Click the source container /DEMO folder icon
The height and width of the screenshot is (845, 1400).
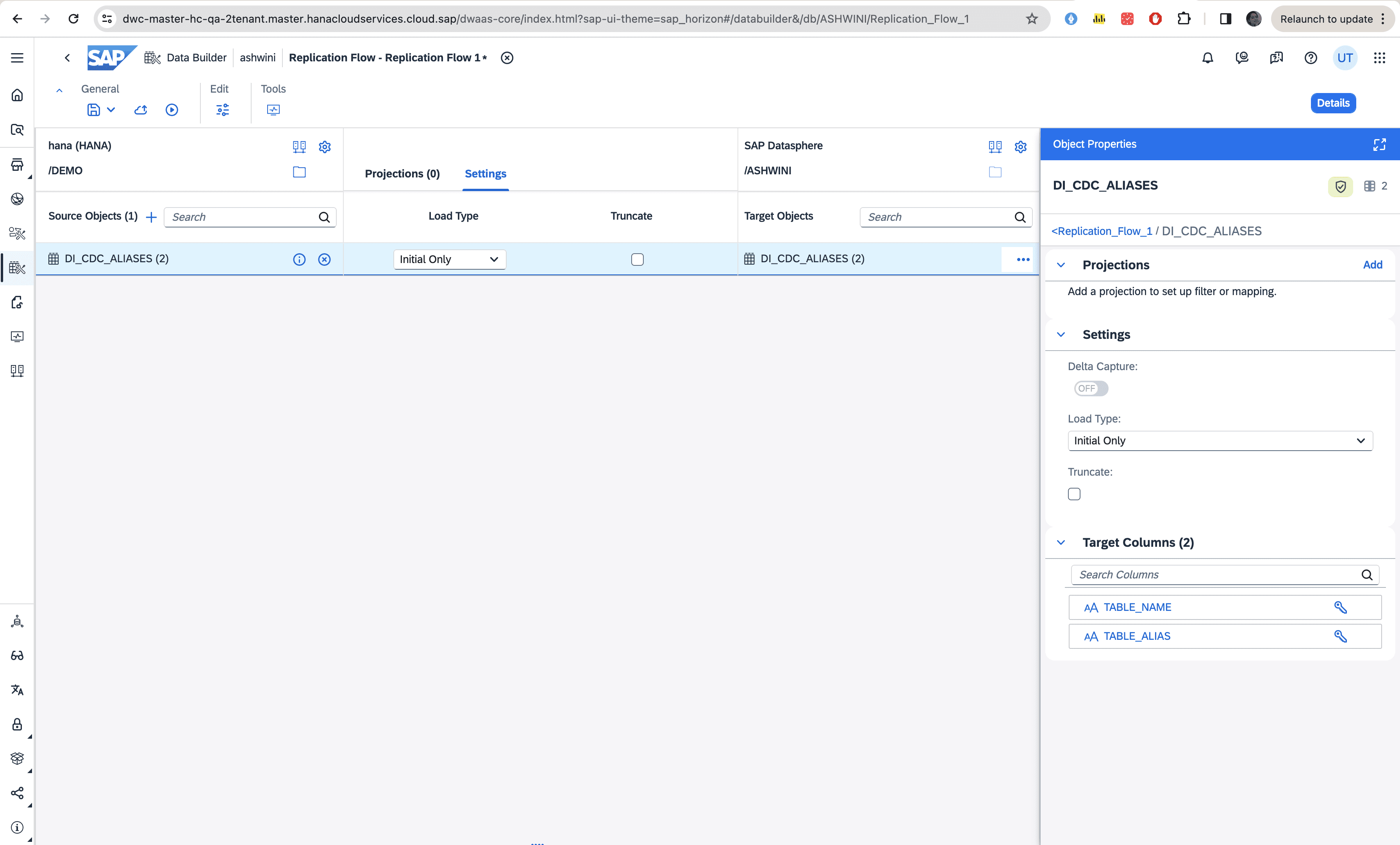tap(299, 172)
